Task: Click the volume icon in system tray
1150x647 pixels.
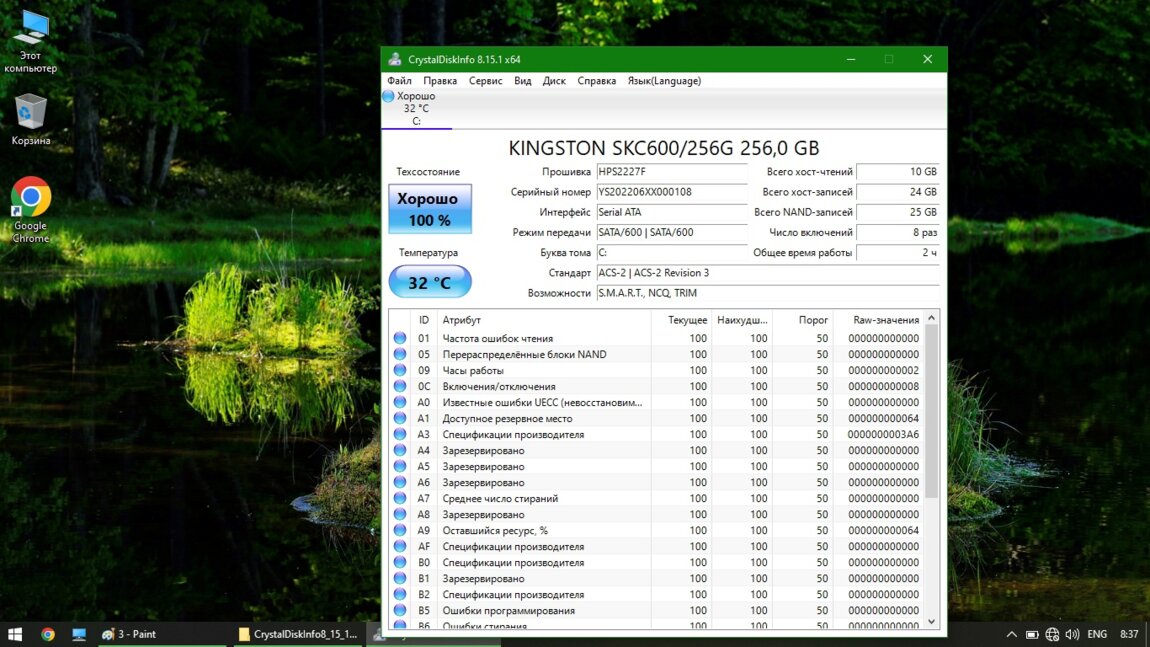Action: coord(1072,634)
